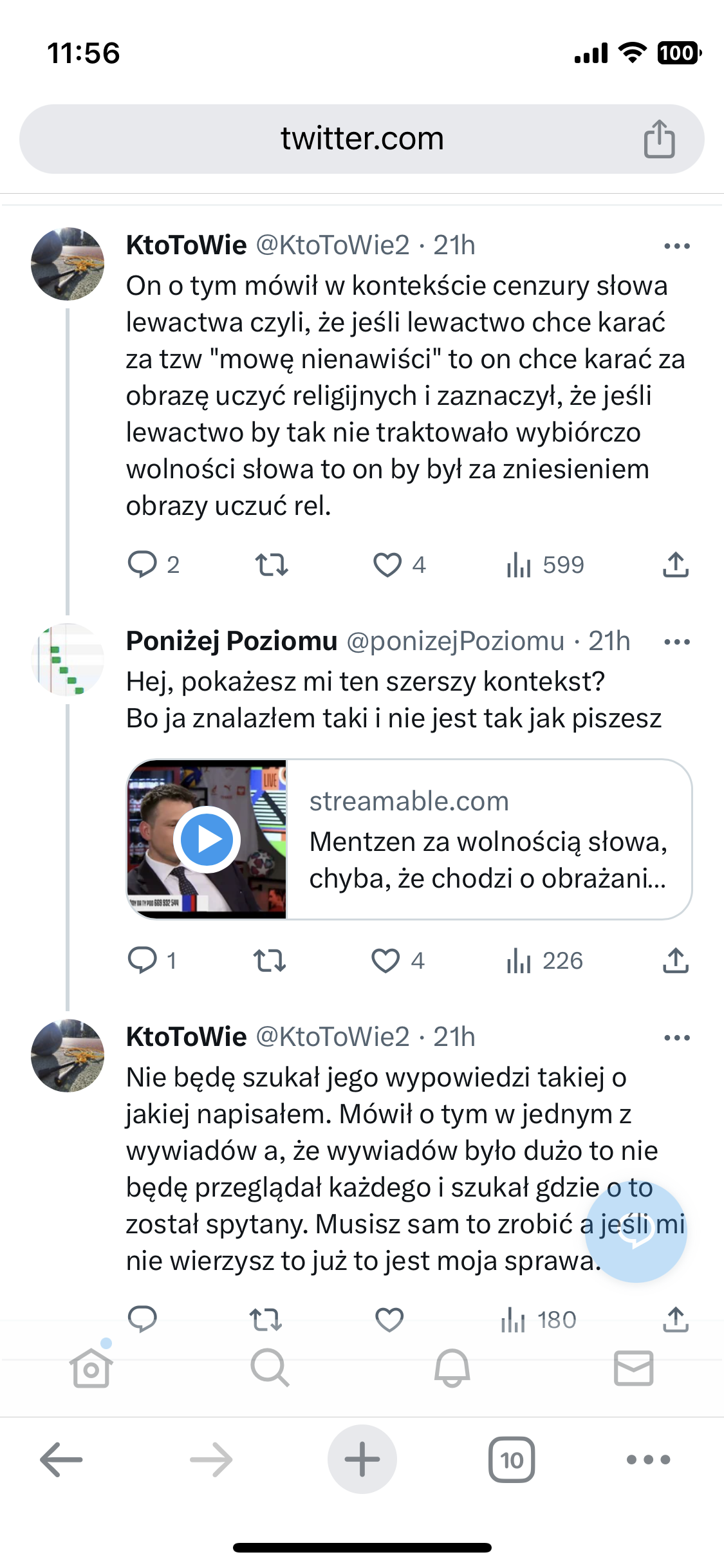Open the Search tab
724x1568 pixels.
coord(270,1368)
